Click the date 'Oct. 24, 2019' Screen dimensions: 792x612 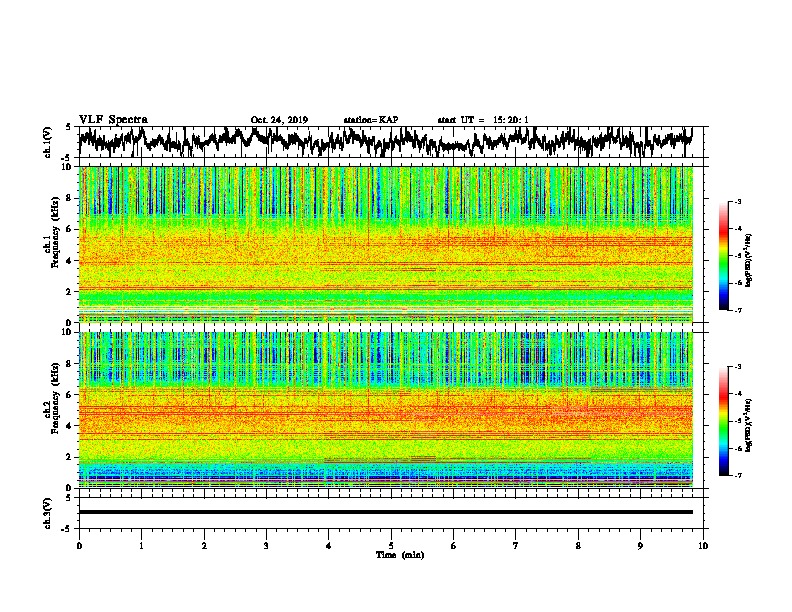coord(279,120)
